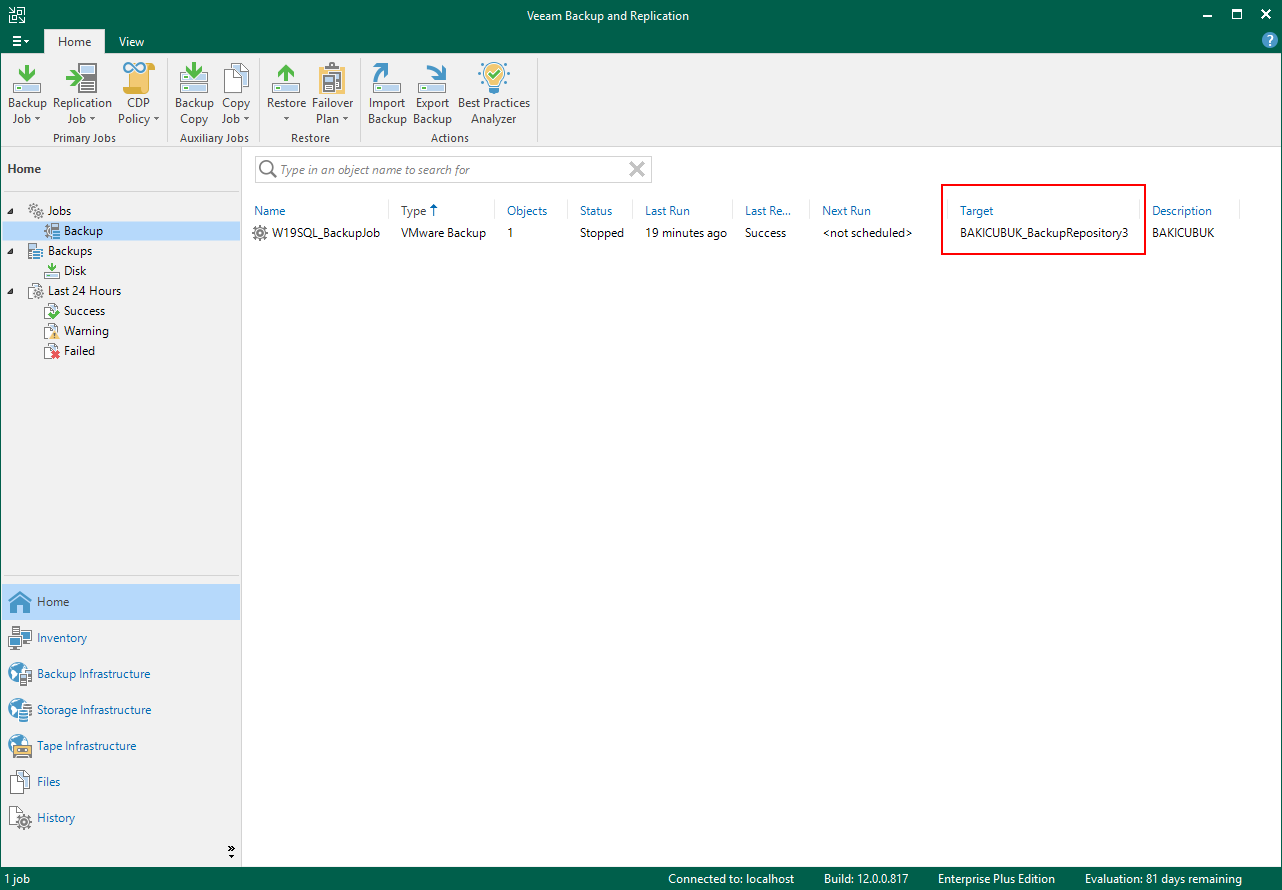Open the Restore ribbon button
This screenshot has height=890, width=1282.
(x=286, y=94)
